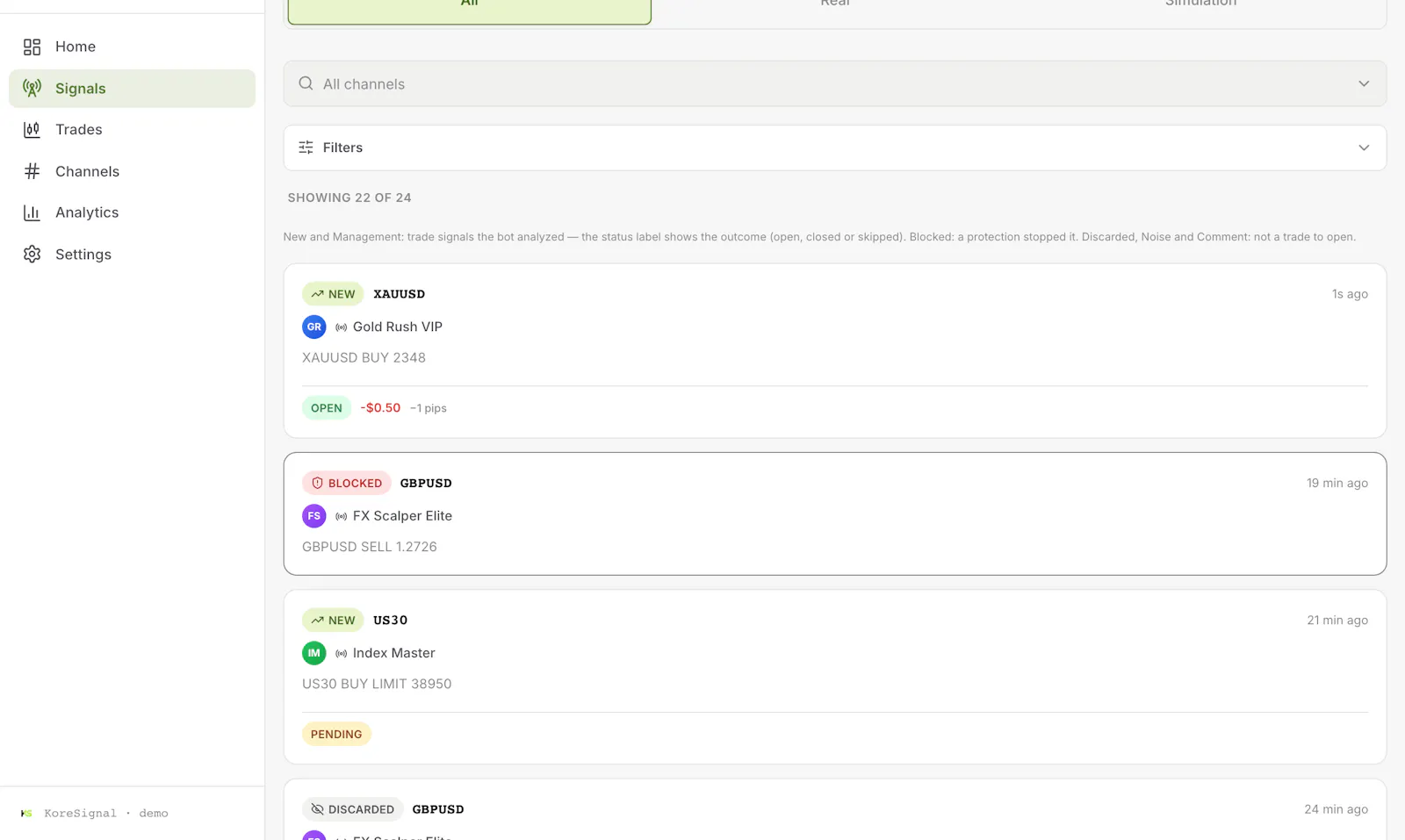The image size is (1405, 840).
Task: Click the trend arrow in XAUUSD NEW badge
Action: click(317, 294)
